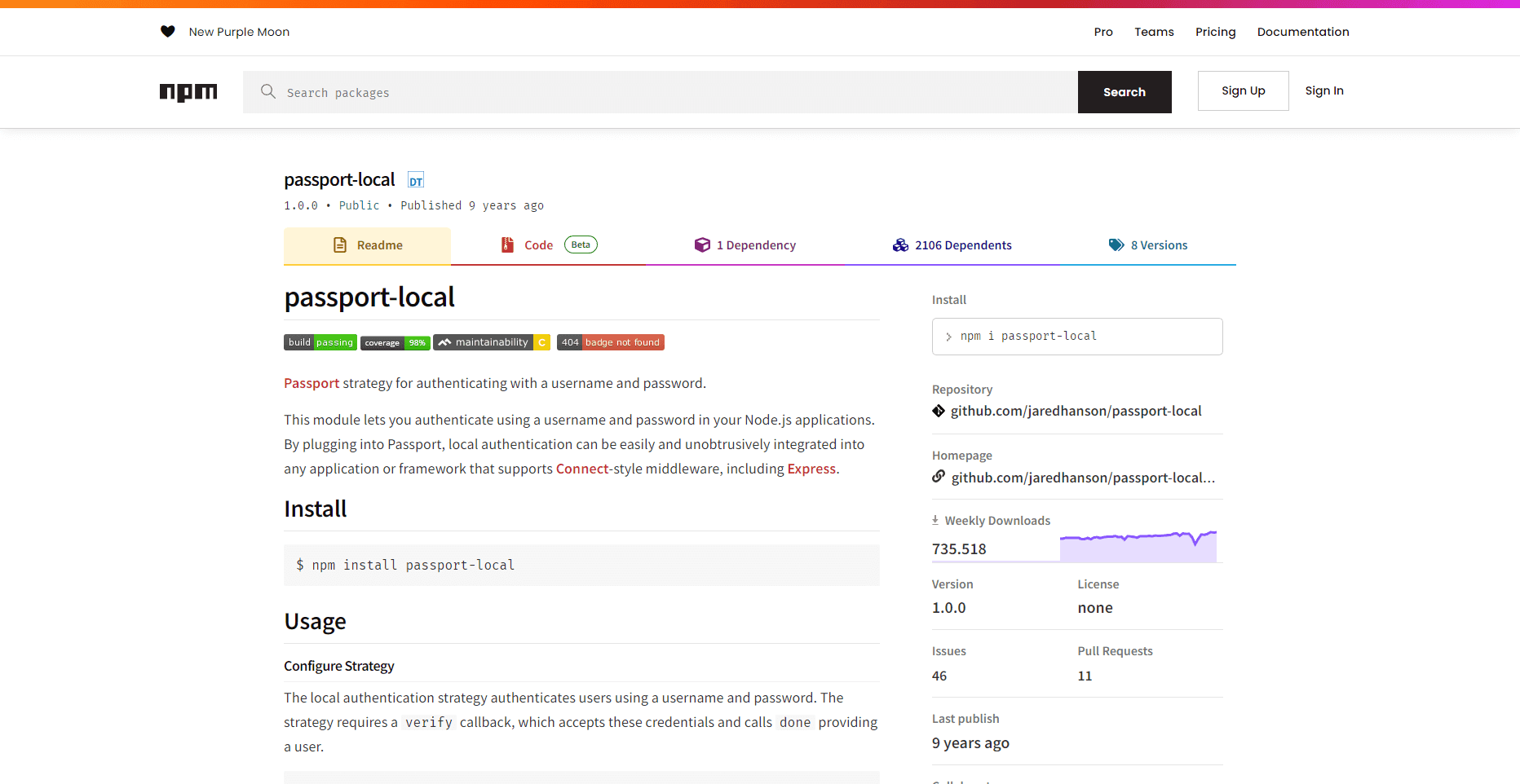1520x784 pixels.
Task: Click the black heart icon
Action: click(168, 32)
